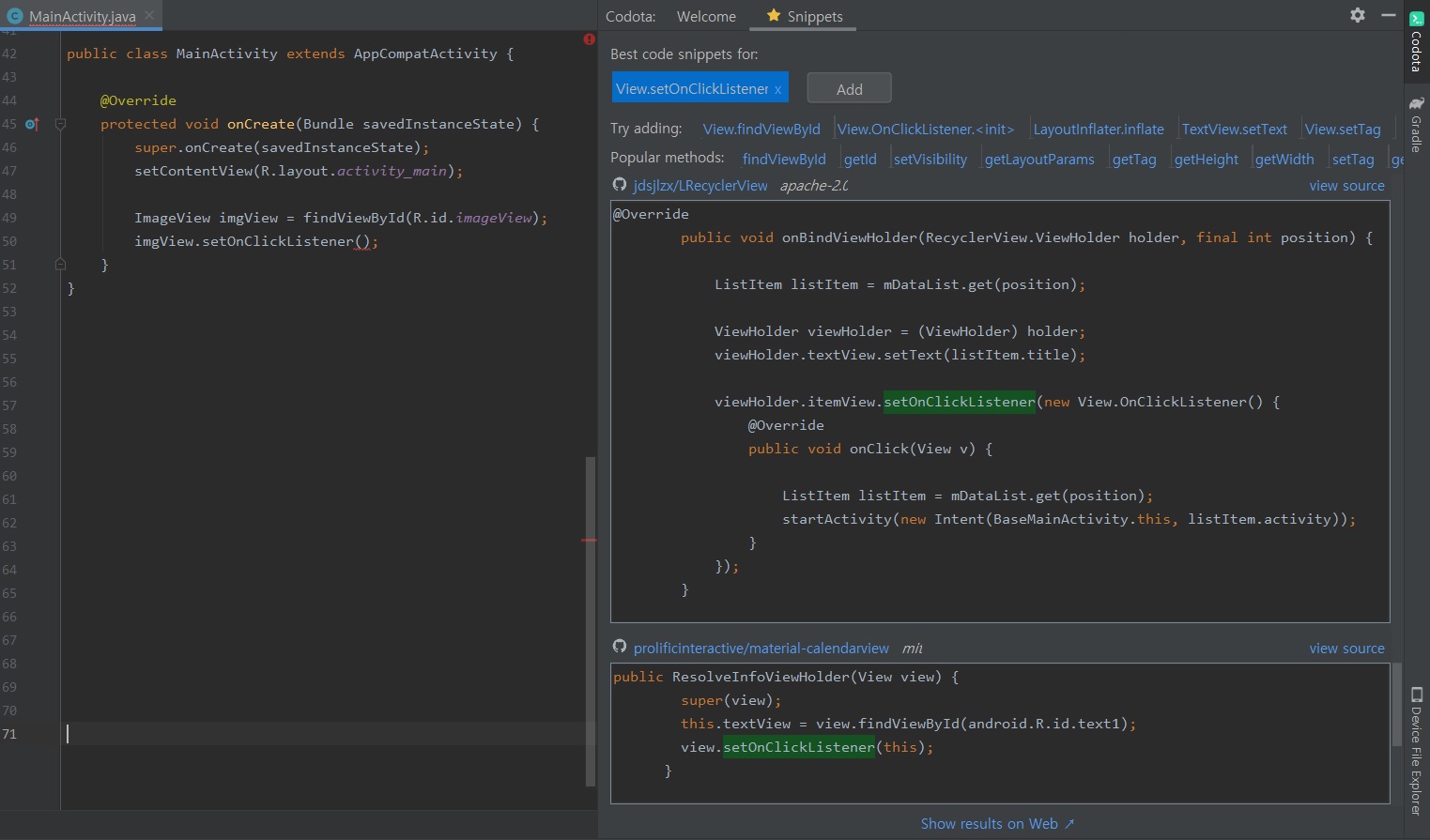Click onBindViewHolder method name in snippet
Viewport: 1430px width, 840px height.
click(x=849, y=237)
